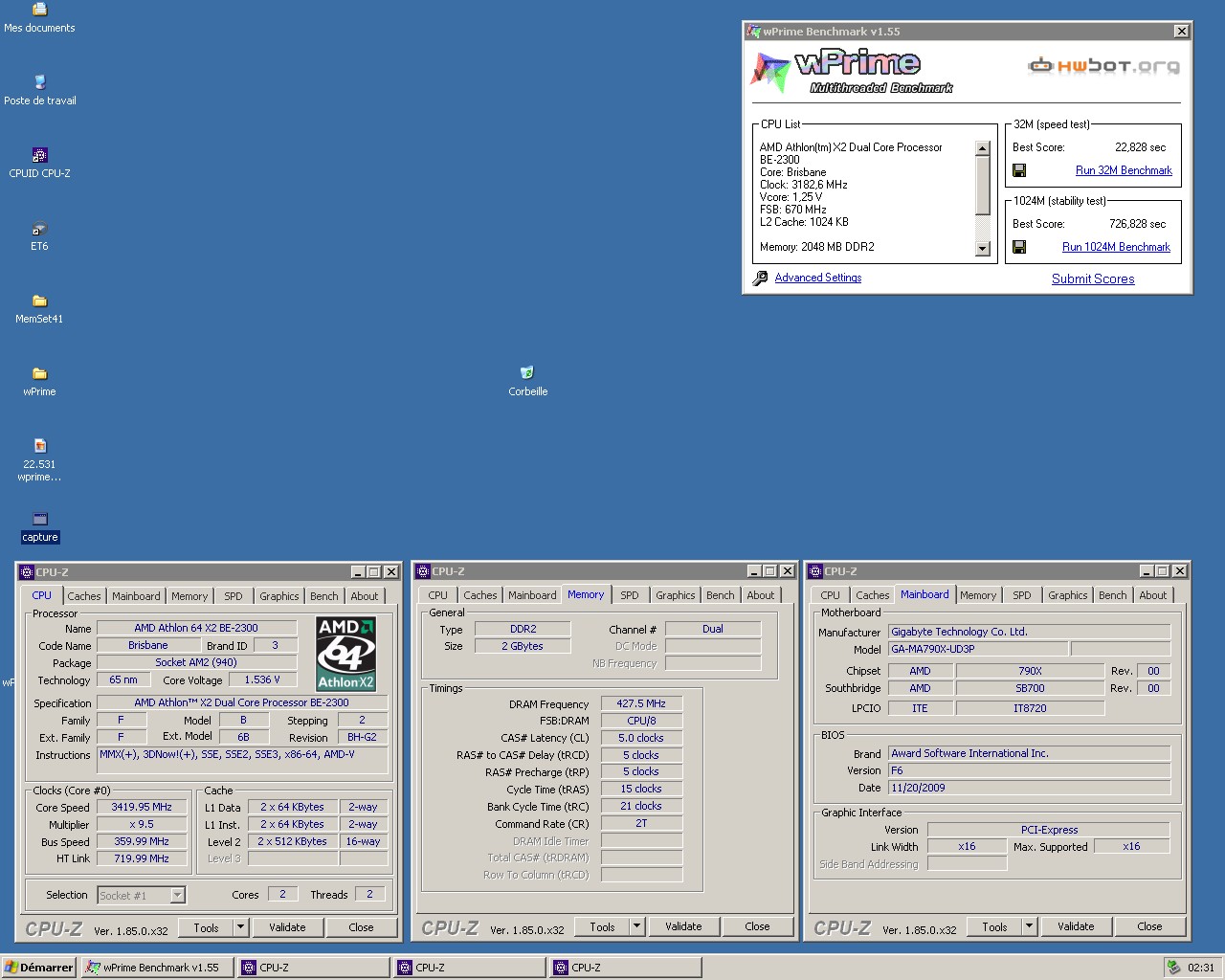
Task: Switch to Mainboard tab in left CPU-Z window
Action: pos(136,596)
